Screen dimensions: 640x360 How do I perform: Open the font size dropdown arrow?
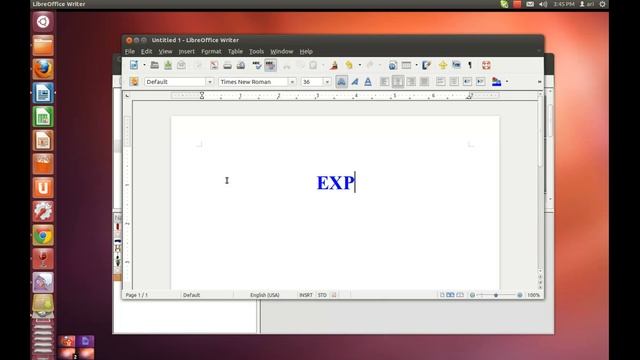click(327, 82)
